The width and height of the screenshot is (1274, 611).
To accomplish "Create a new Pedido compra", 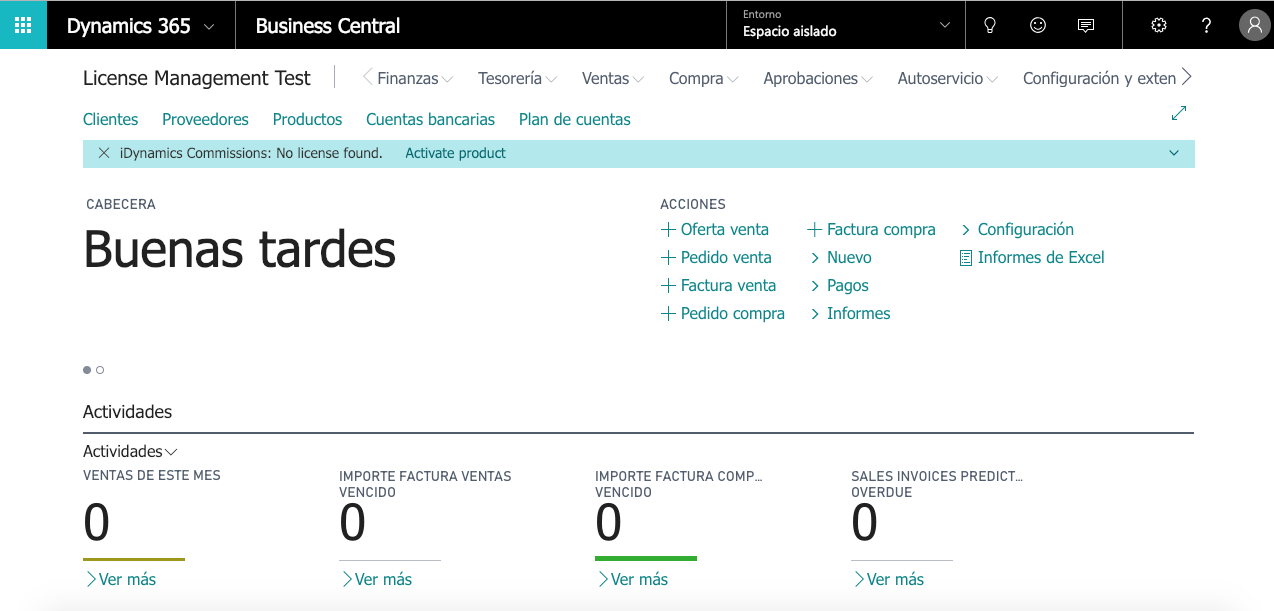I will (723, 313).
